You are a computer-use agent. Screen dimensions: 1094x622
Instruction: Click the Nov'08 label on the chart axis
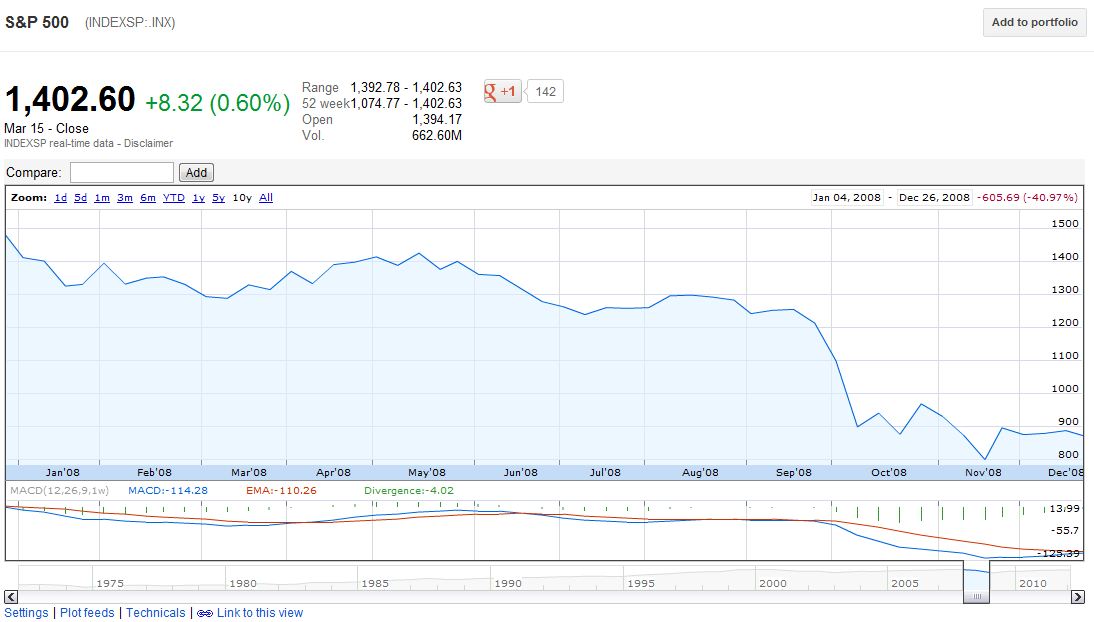point(983,473)
